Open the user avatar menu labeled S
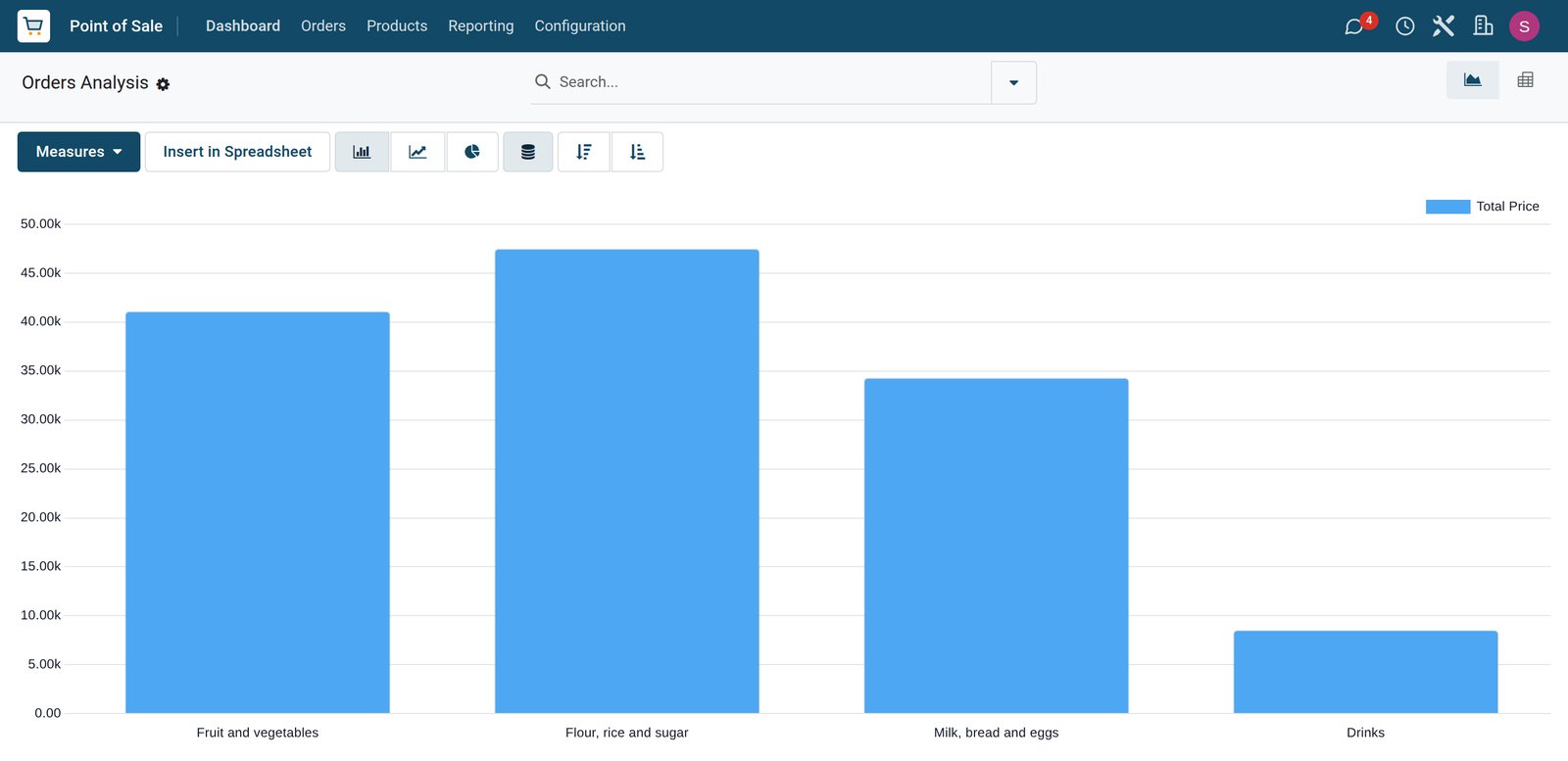The width and height of the screenshot is (1568, 761). 1524,26
